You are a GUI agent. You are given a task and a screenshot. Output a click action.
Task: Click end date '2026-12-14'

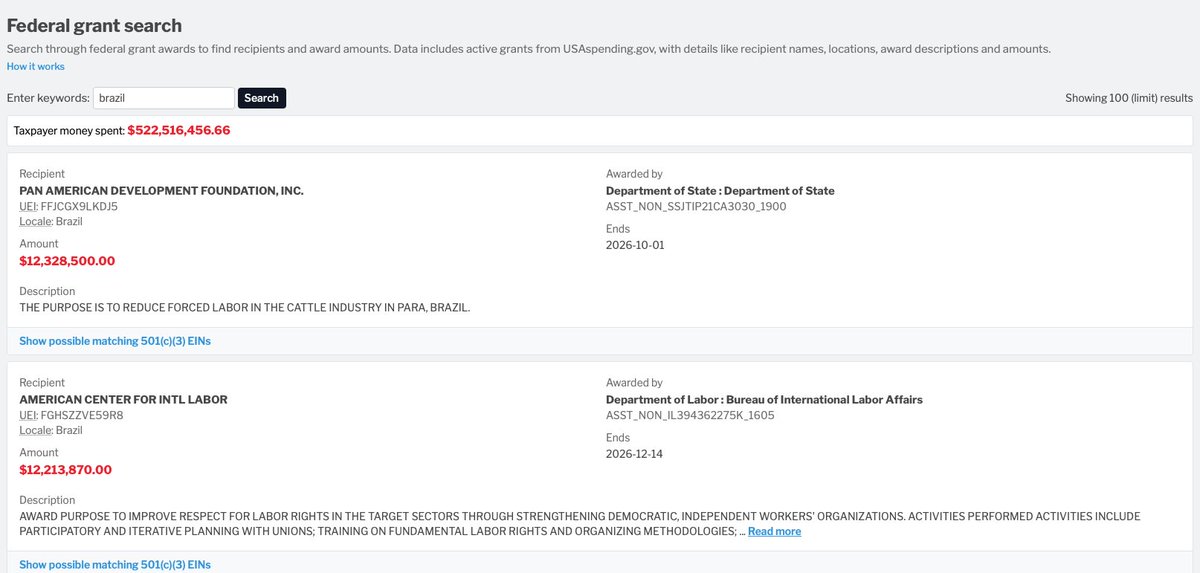[635, 454]
